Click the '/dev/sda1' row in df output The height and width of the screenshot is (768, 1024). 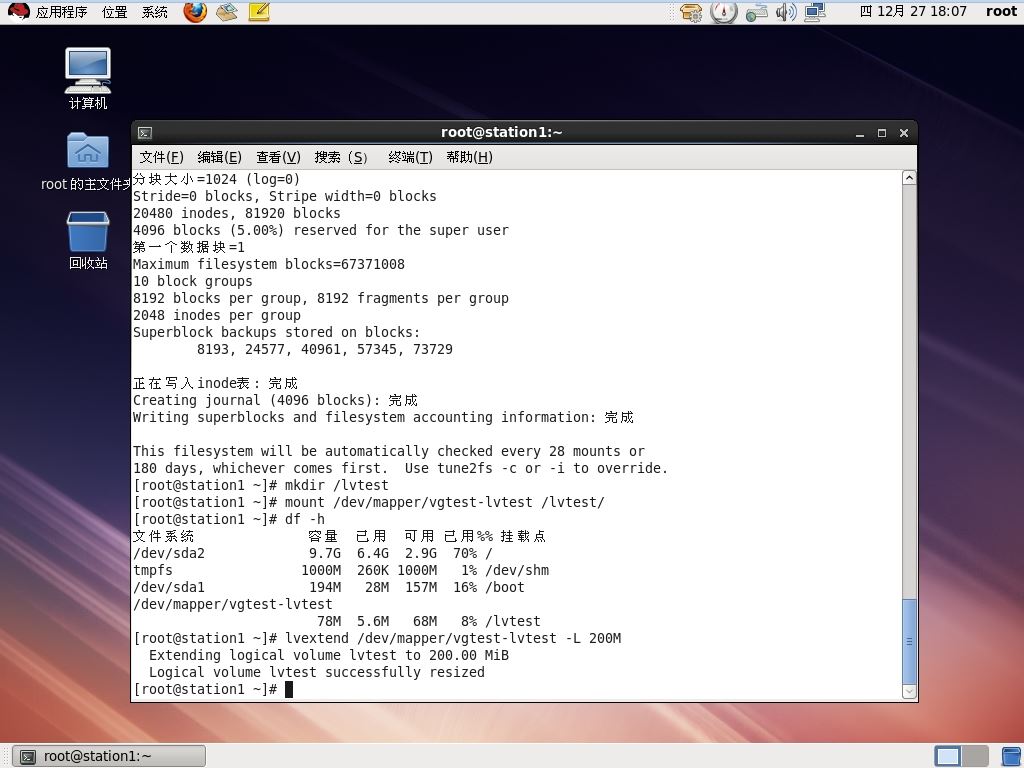click(328, 587)
